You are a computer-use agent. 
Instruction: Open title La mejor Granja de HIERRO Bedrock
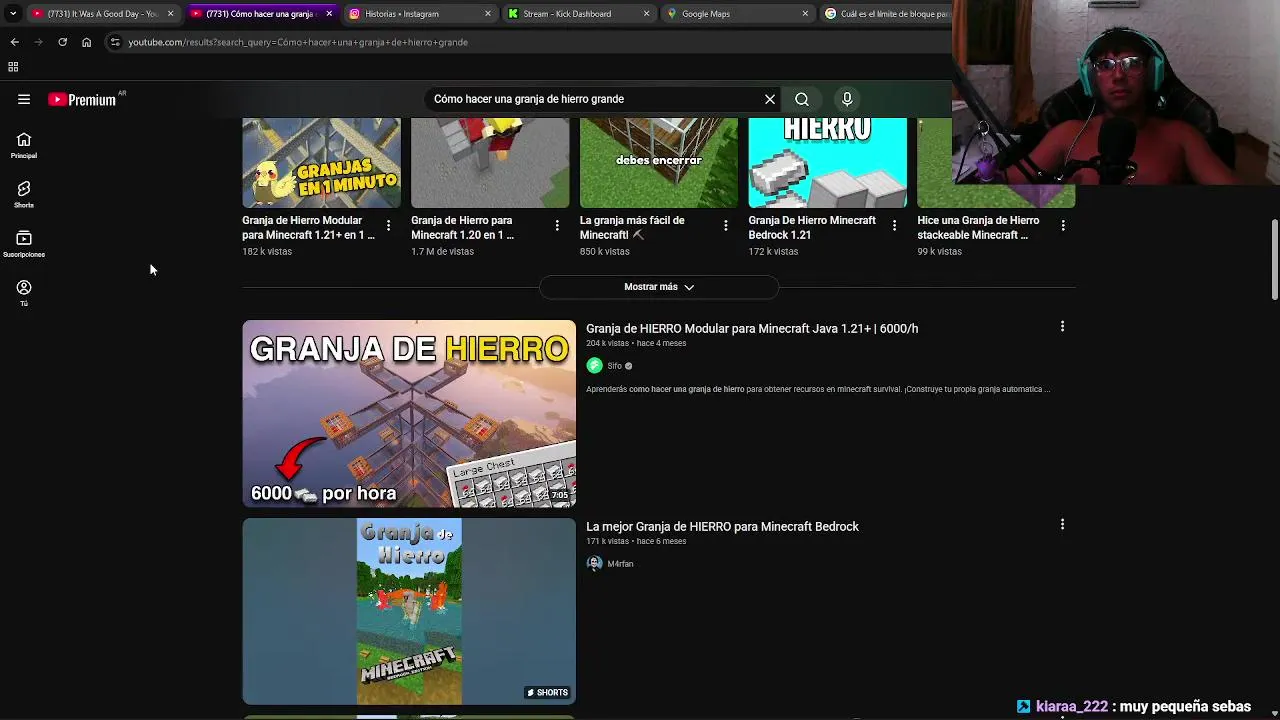pyautogui.click(x=722, y=526)
